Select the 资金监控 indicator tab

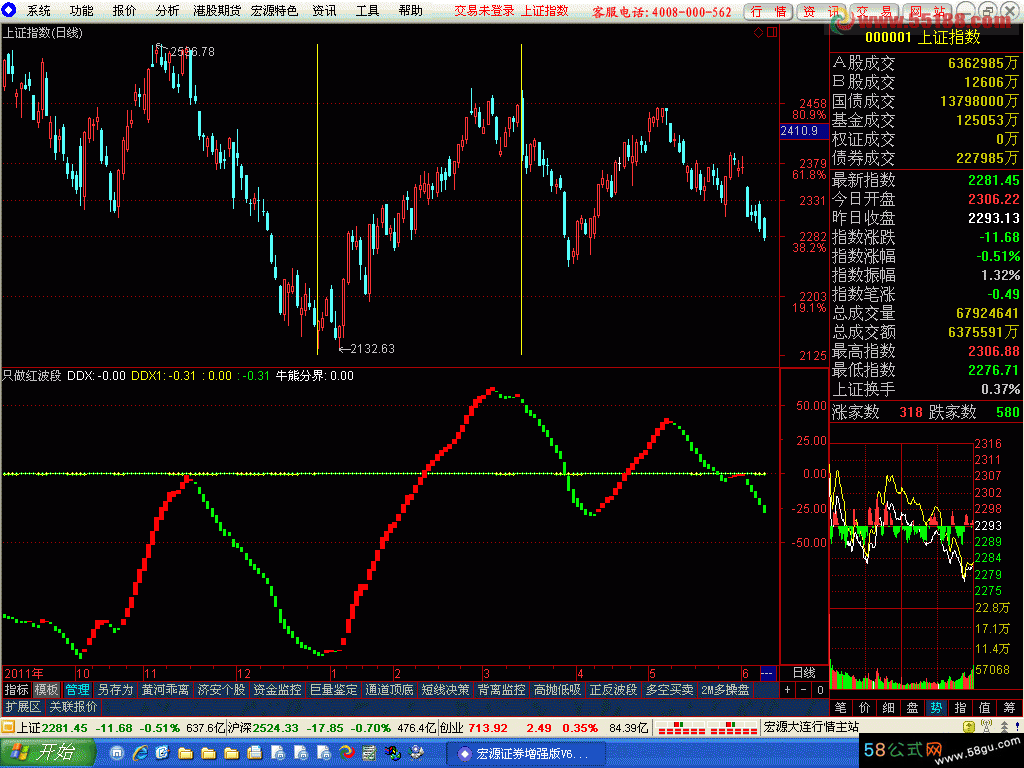tap(277, 690)
